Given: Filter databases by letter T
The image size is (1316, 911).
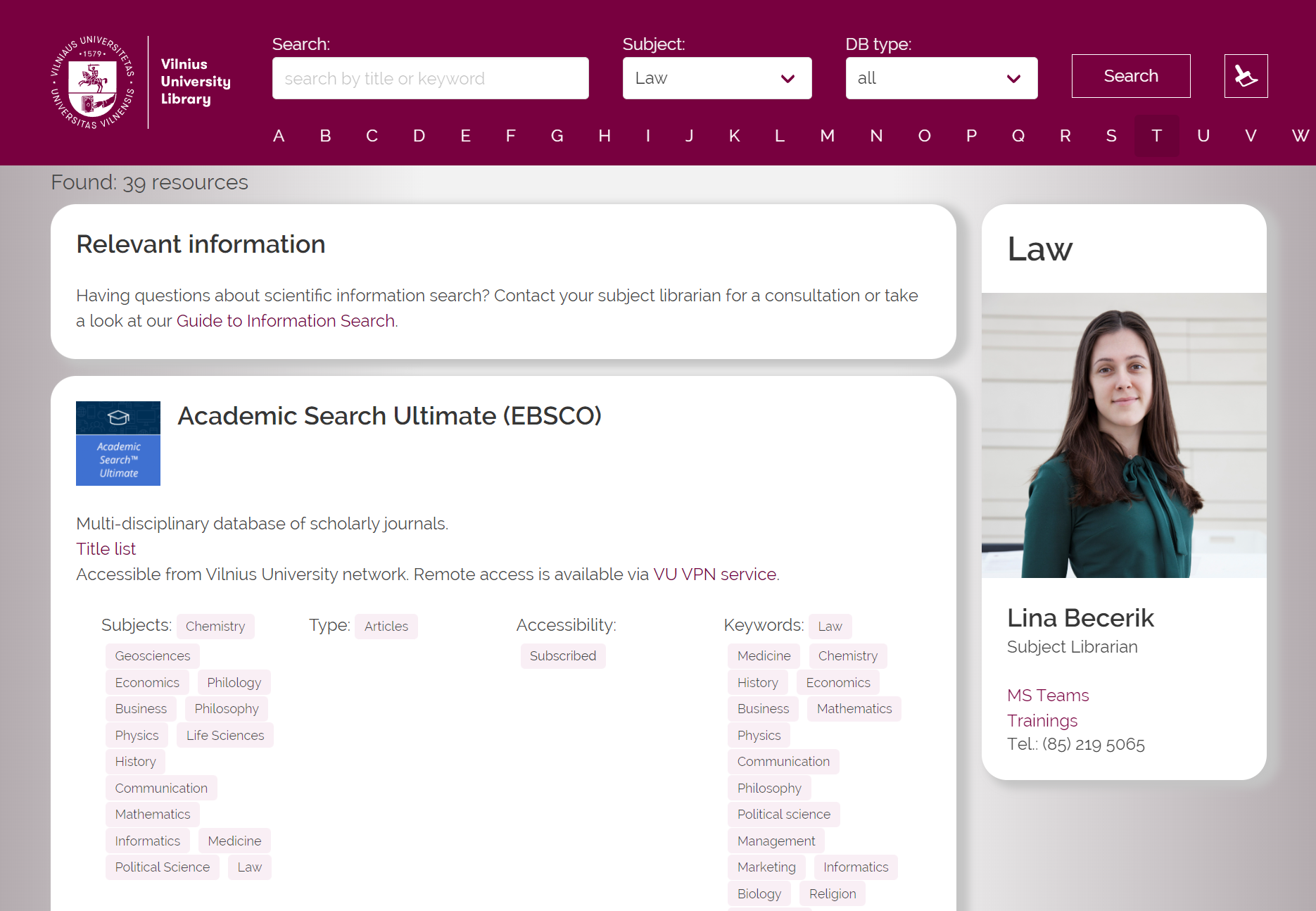Looking at the screenshot, I should (x=1156, y=136).
